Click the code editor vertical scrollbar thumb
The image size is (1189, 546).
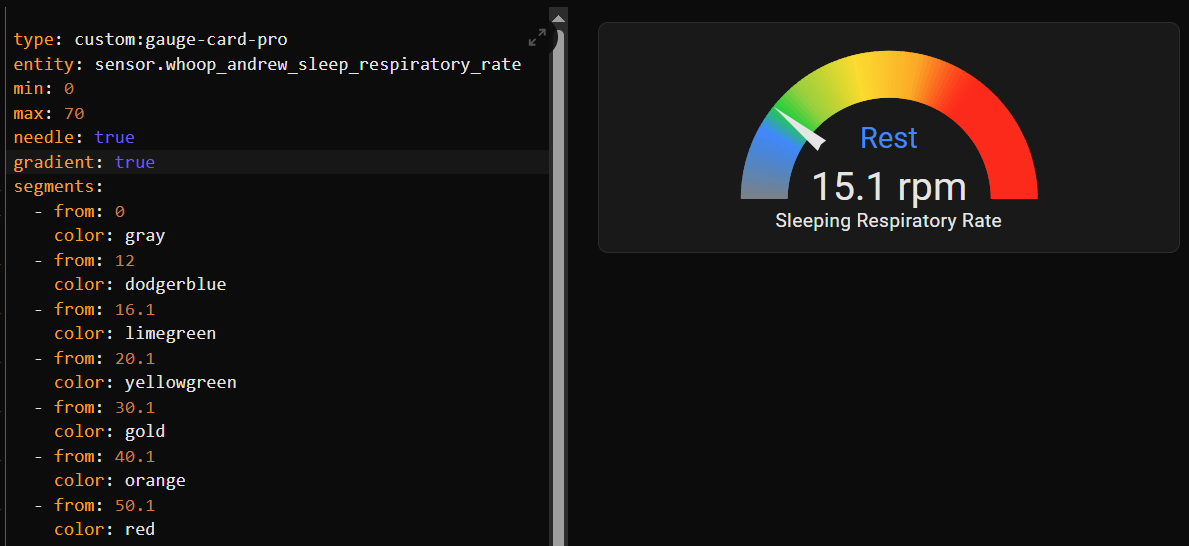tap(559, 286)
